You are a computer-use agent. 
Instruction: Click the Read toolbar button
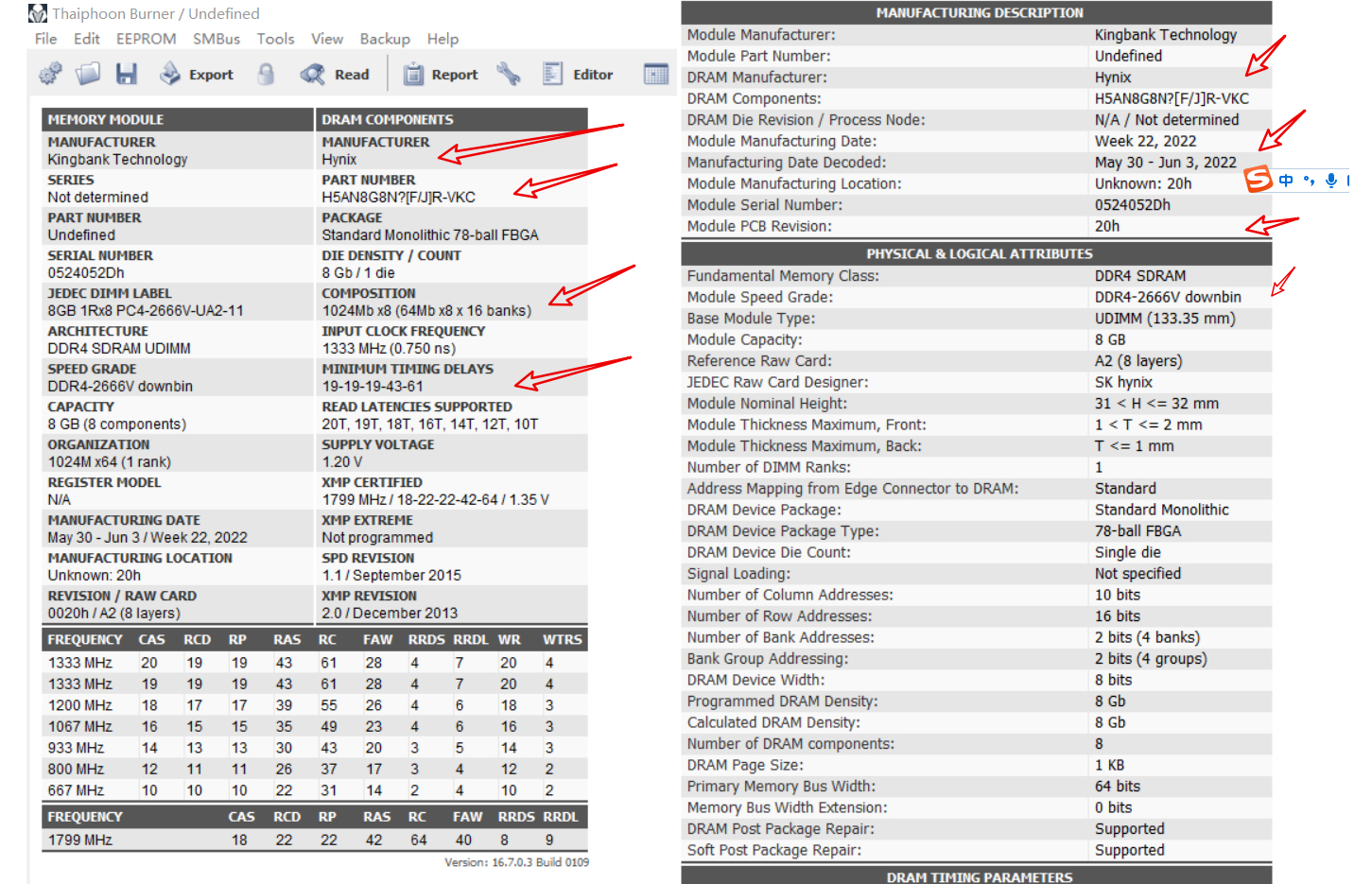tap(335, 74)
